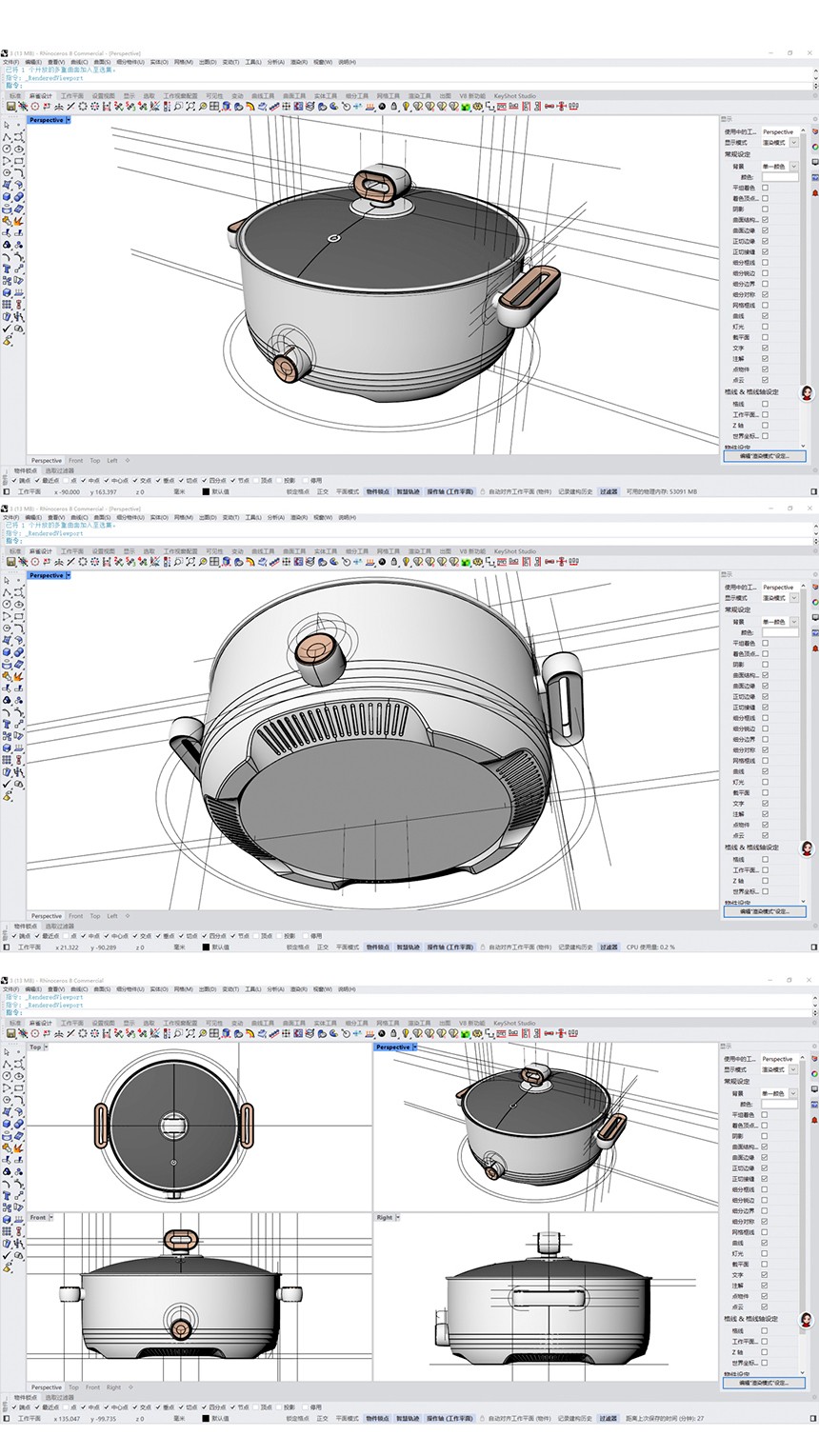This screenshot has width=819, height=1456.
Task: Open 渲染(R) menu in middle window
Action: click(x=301, y=517)
